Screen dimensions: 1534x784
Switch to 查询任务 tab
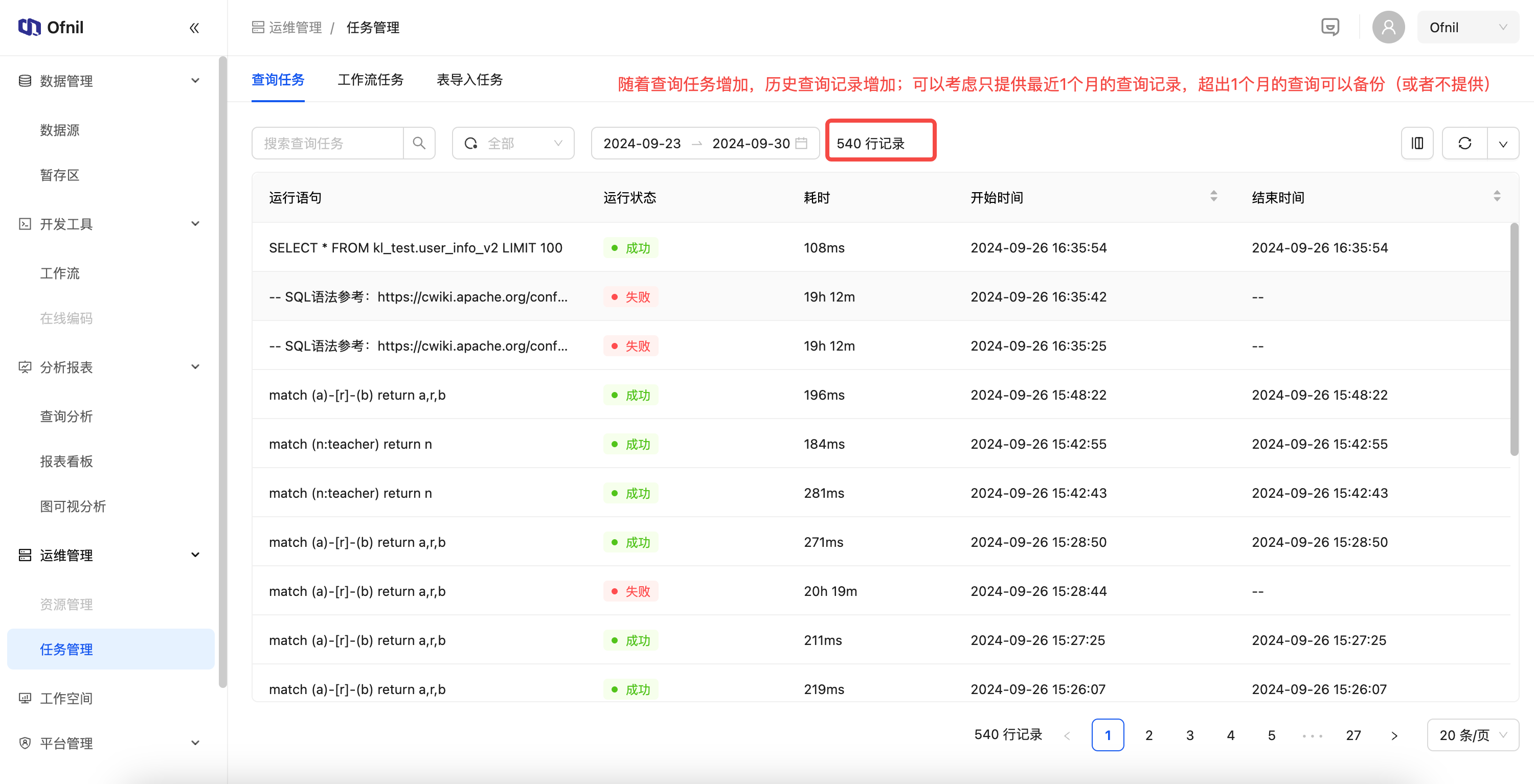[278, 80]
